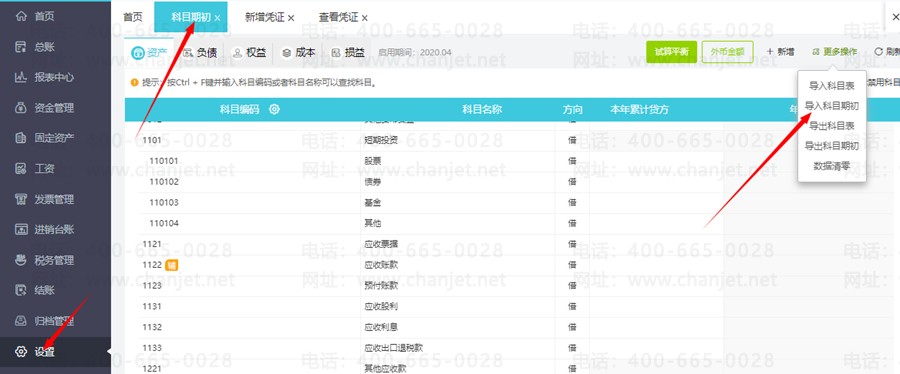Click the 归档管理 archive icon
Image resolution: width=900 pixels, height=374 pixels.
21,321
